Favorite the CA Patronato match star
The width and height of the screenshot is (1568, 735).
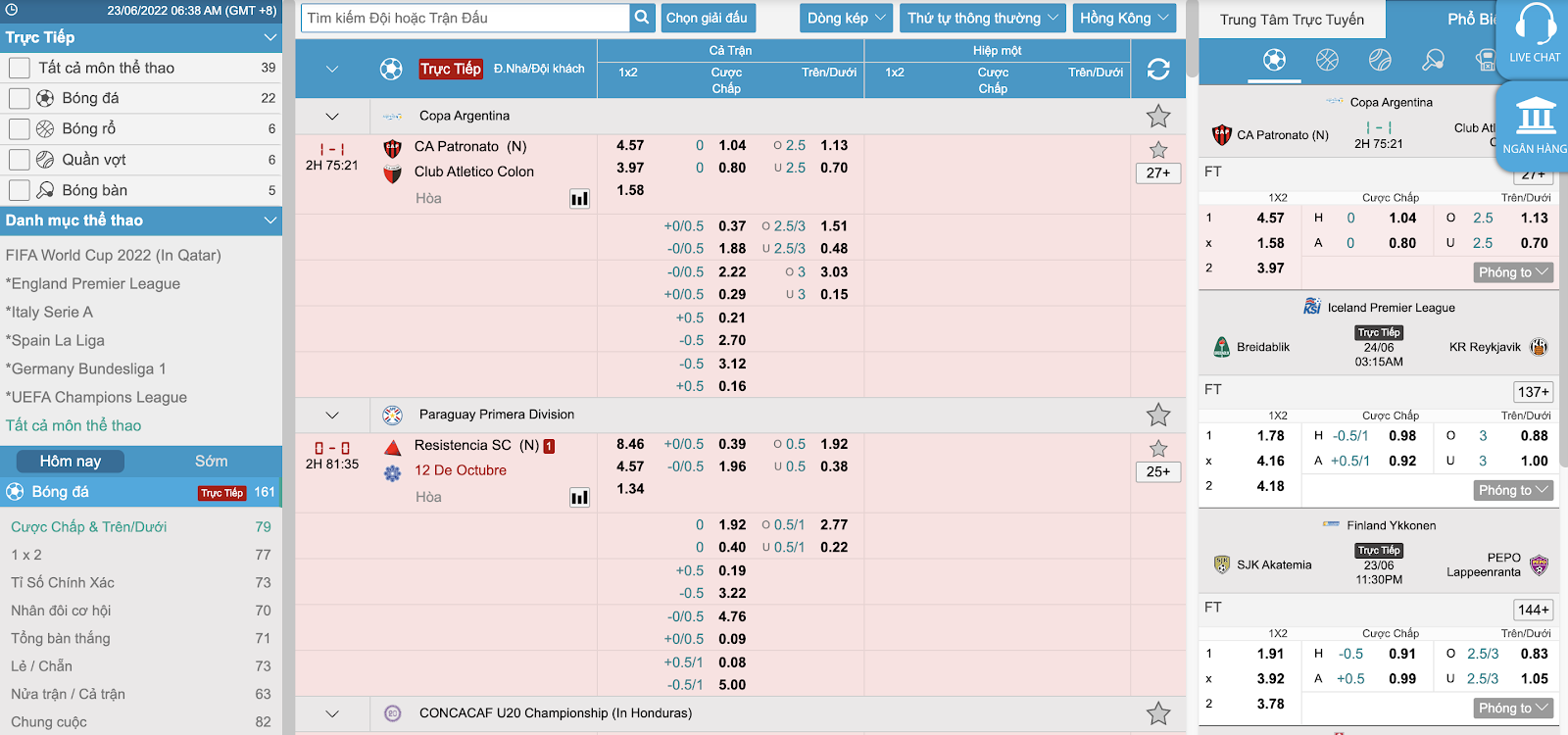tap(1158, 150)
